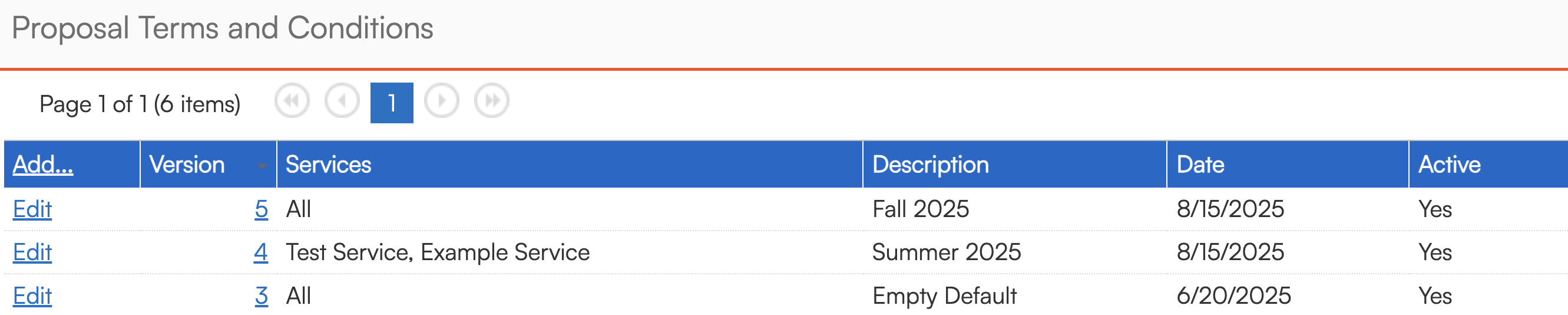Open version 3 link
Viewport: 1568px width, 315px height.
(261, 296)
